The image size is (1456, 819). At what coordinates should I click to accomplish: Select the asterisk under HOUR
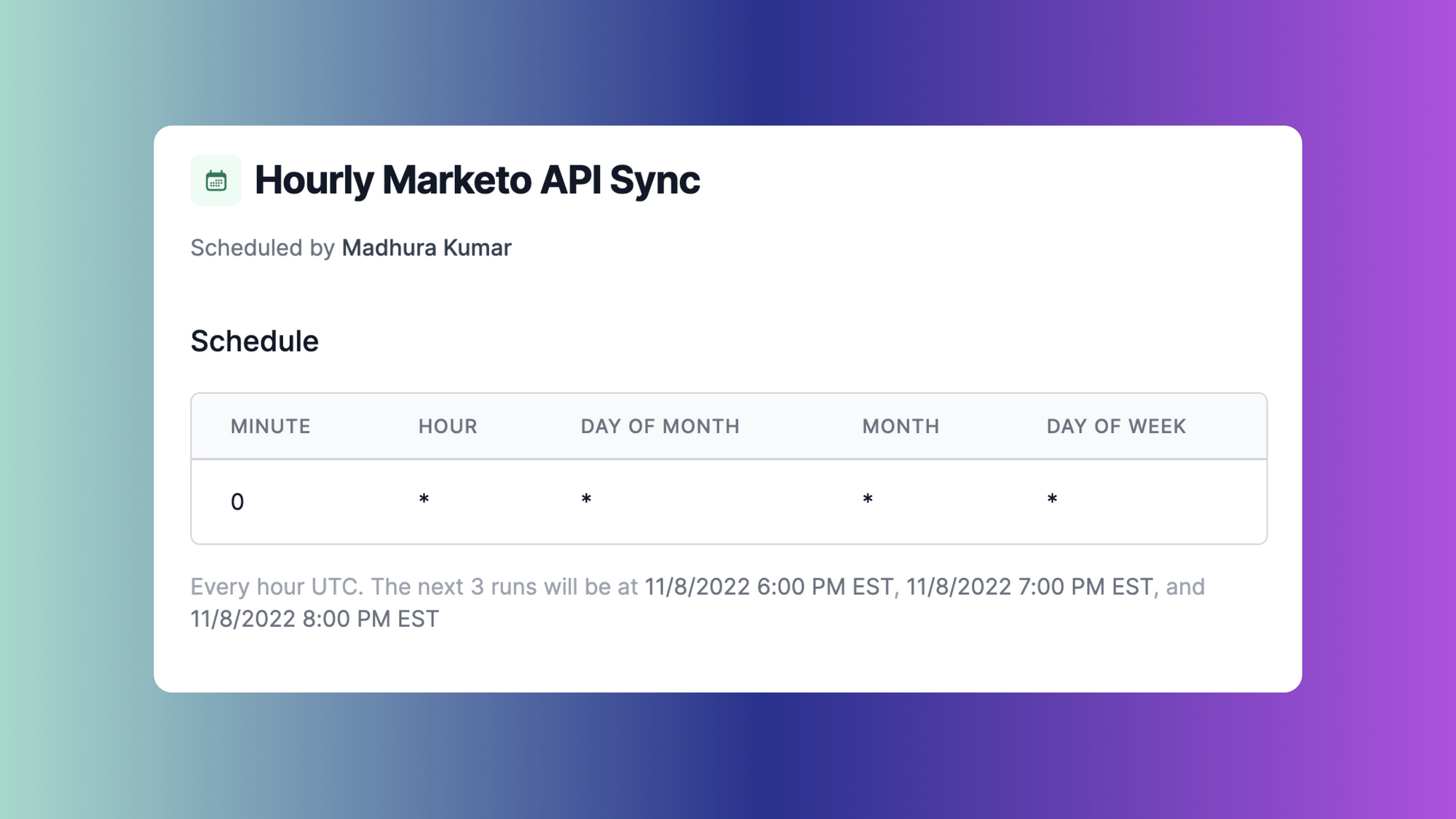click(x=424, y=499)
